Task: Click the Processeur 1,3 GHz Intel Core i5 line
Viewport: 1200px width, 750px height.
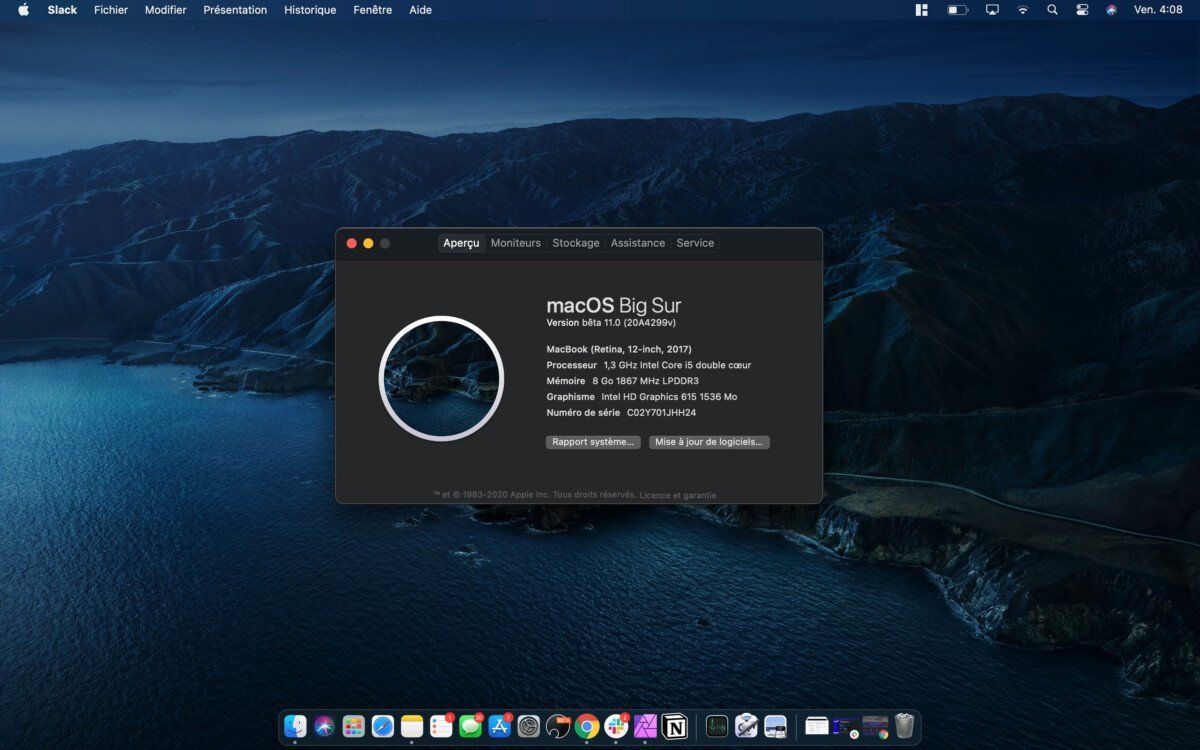Action: tap(649, 365)
